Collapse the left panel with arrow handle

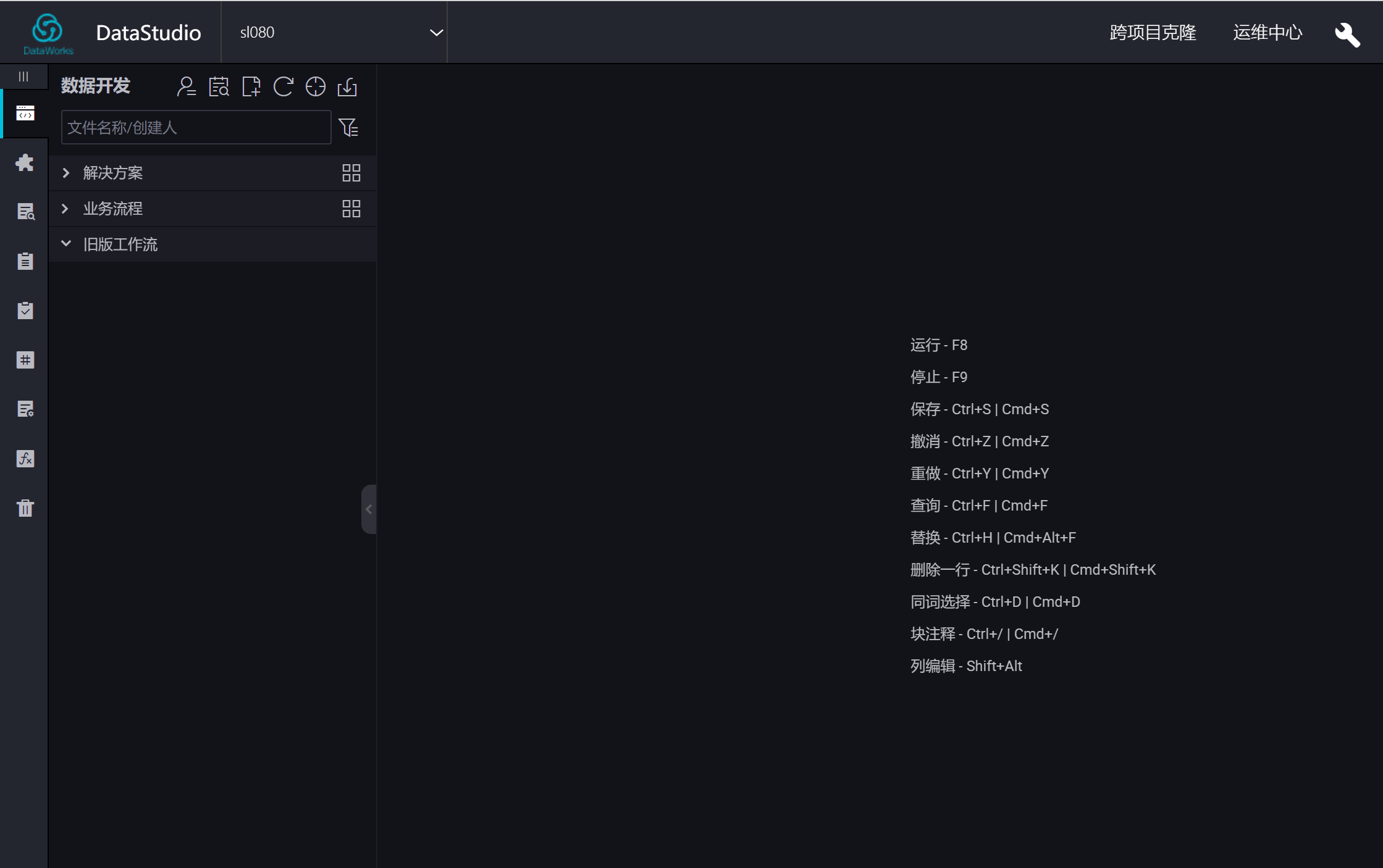(x=369, y=509)
